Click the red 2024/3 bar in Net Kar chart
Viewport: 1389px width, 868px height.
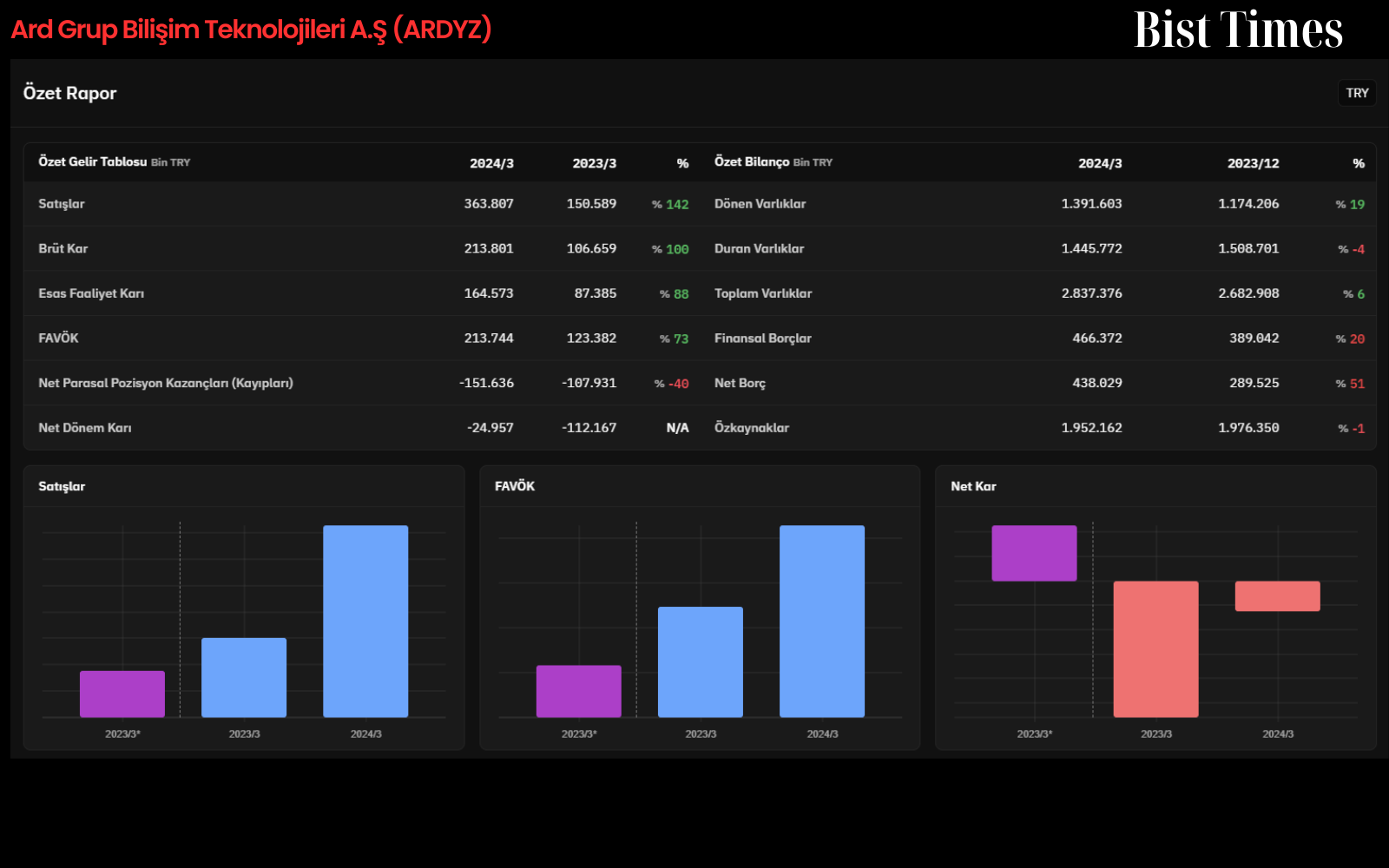tap(1278, 596)
